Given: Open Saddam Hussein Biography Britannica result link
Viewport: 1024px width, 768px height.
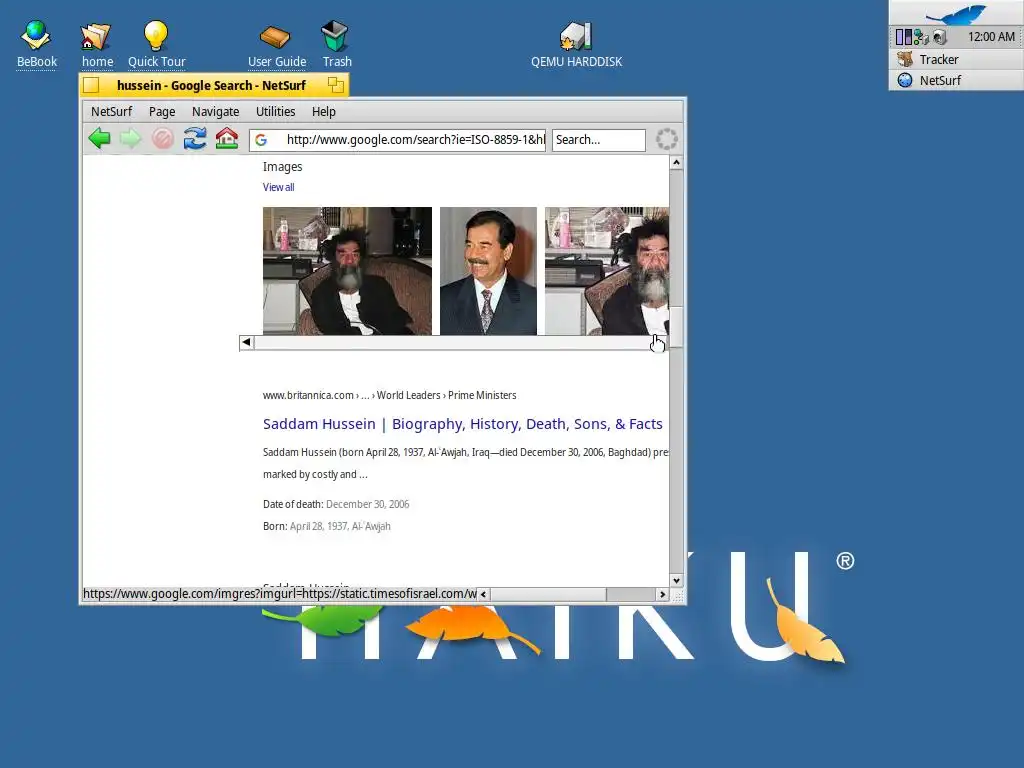Looking at the screenshot, I should (x=462, y=424).
